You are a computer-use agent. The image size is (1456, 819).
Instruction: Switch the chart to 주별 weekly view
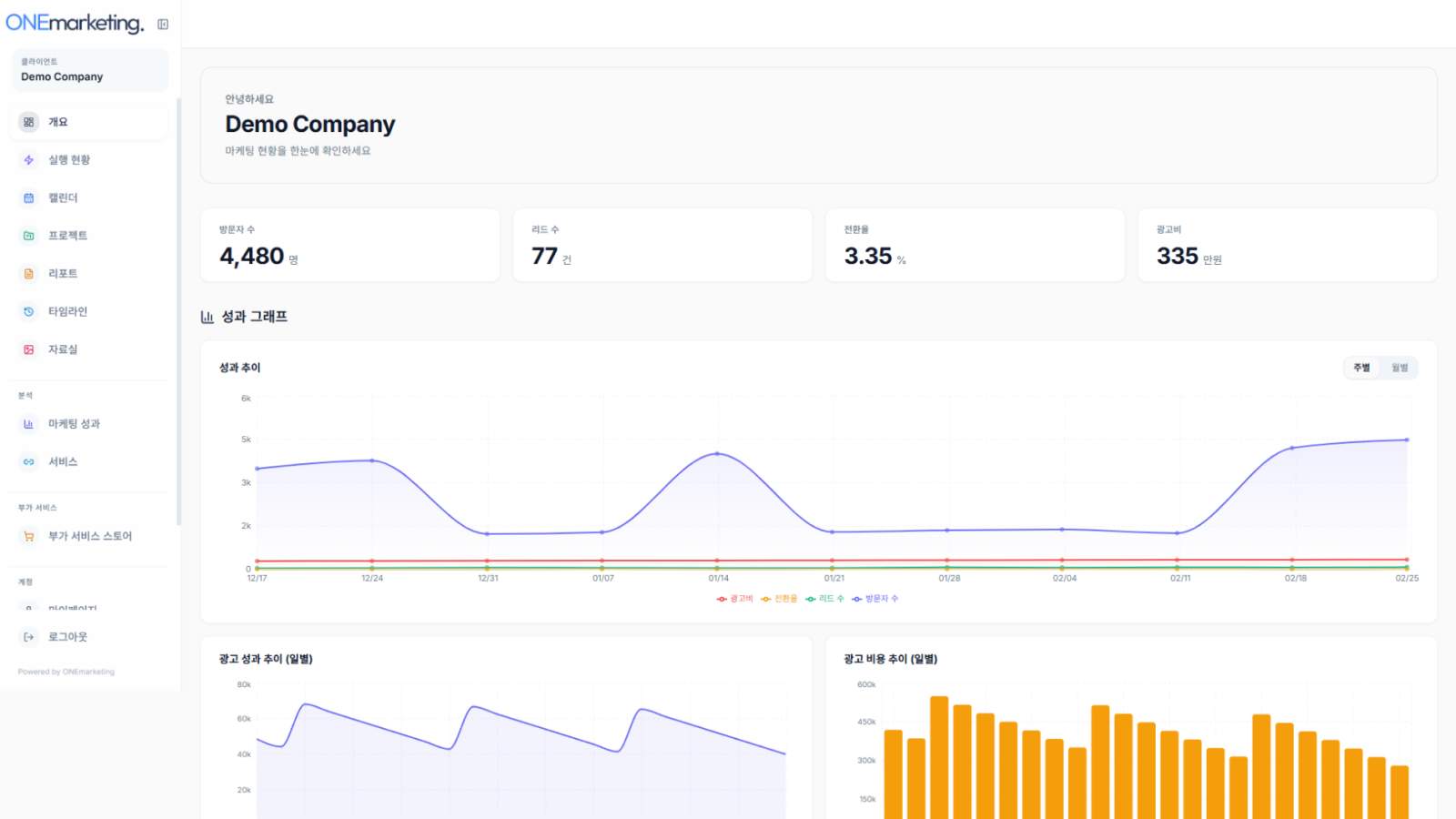pos(1361,368)
